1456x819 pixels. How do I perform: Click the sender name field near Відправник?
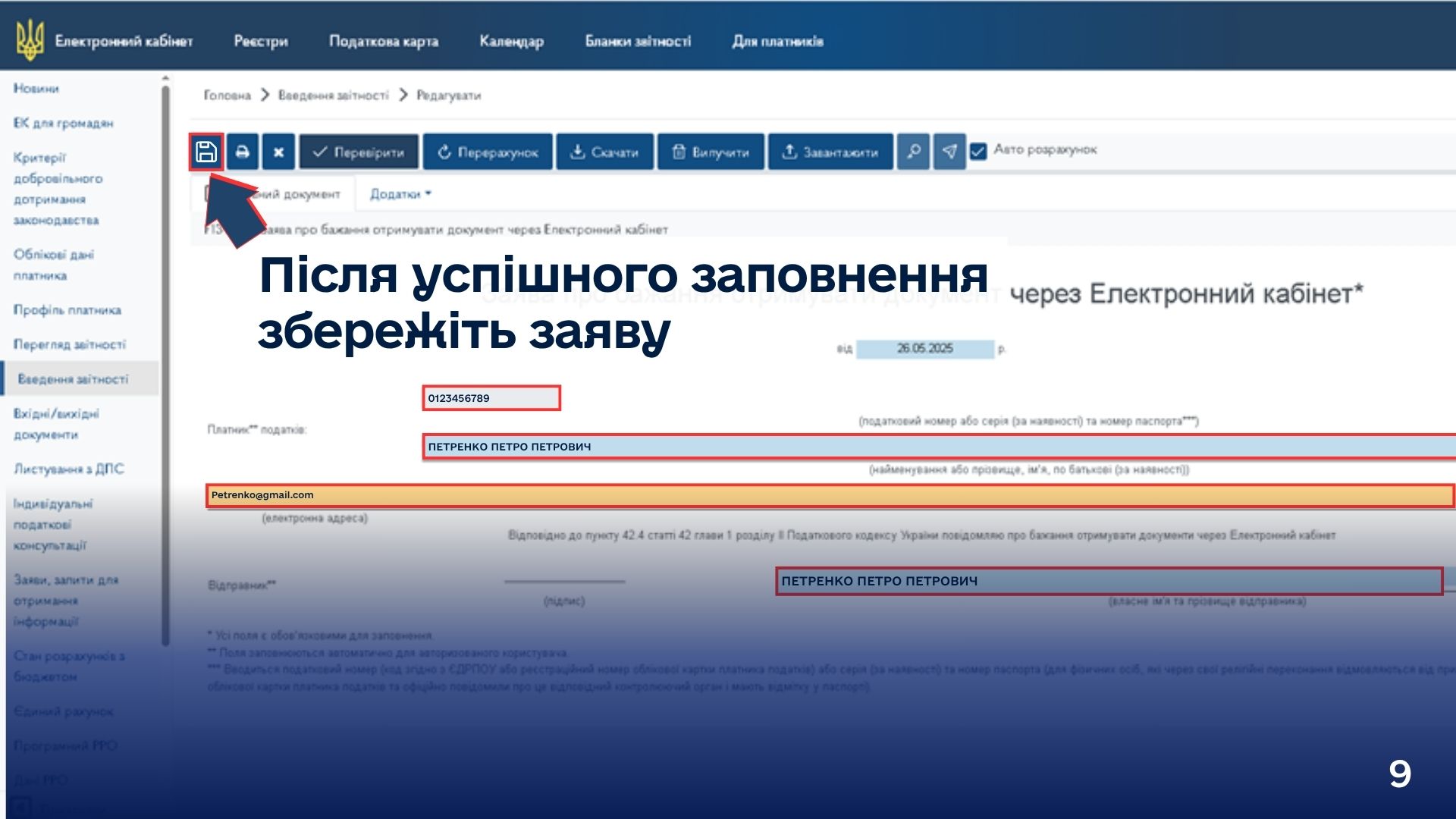click(1109, 581)
